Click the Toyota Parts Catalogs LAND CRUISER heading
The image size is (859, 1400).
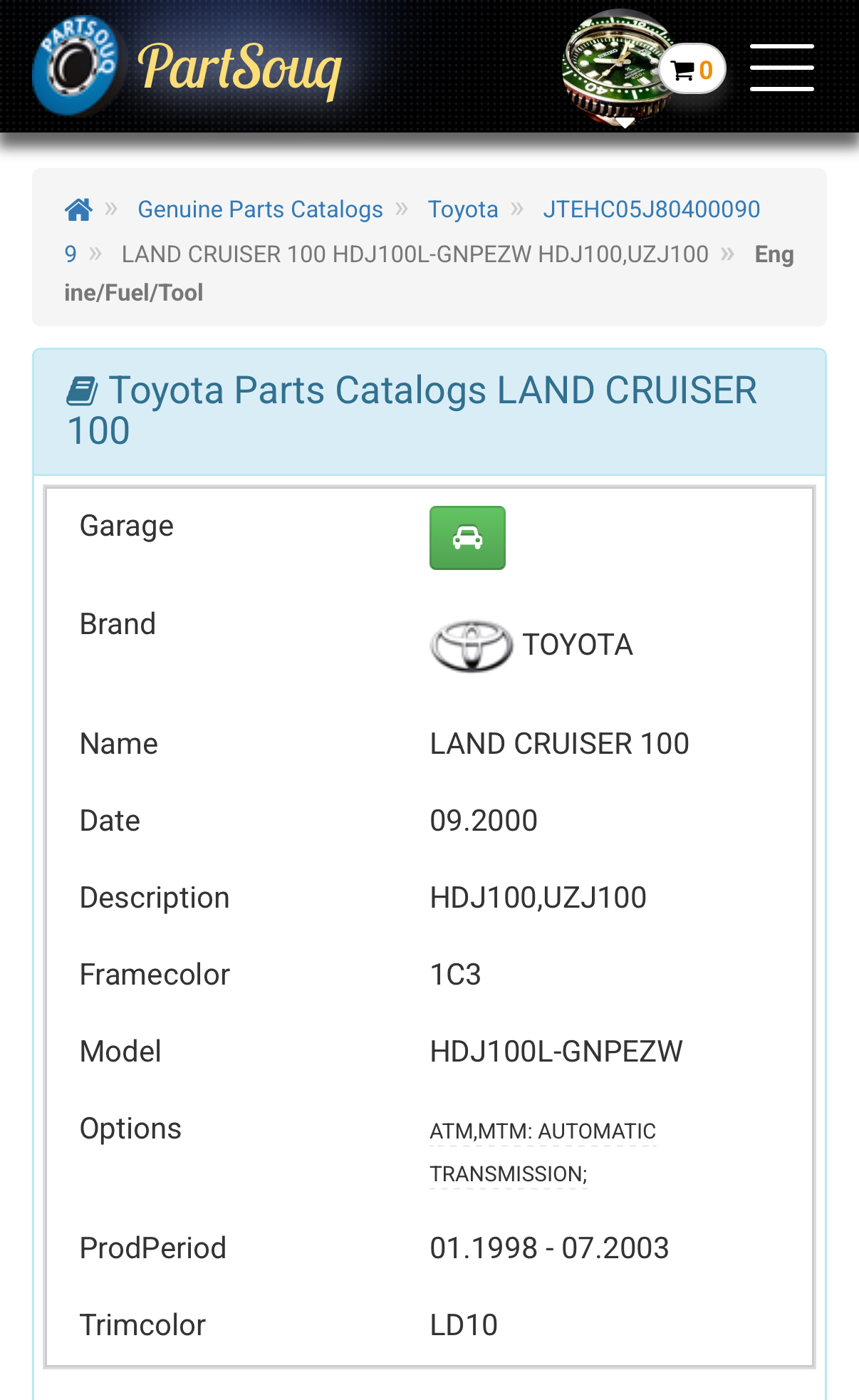[x=432, y=391]
